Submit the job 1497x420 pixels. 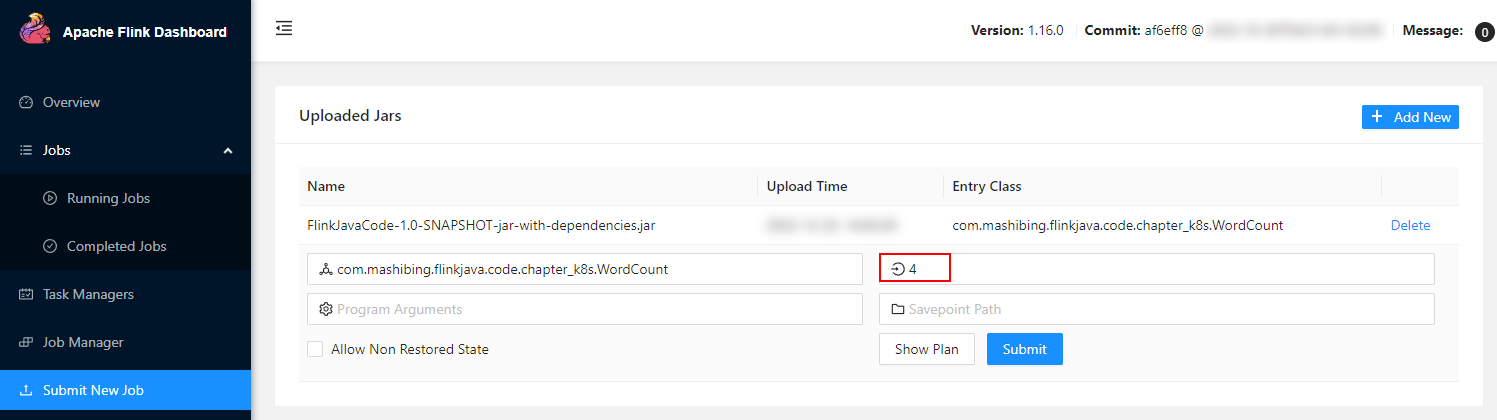click(x=1025, y=349)
